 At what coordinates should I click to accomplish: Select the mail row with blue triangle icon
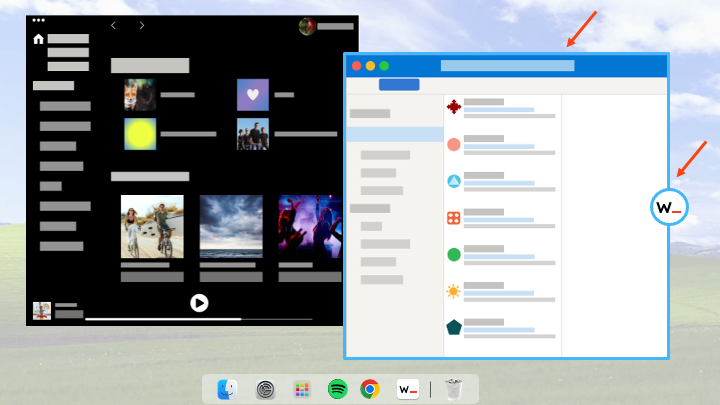(x=502, y=182)
